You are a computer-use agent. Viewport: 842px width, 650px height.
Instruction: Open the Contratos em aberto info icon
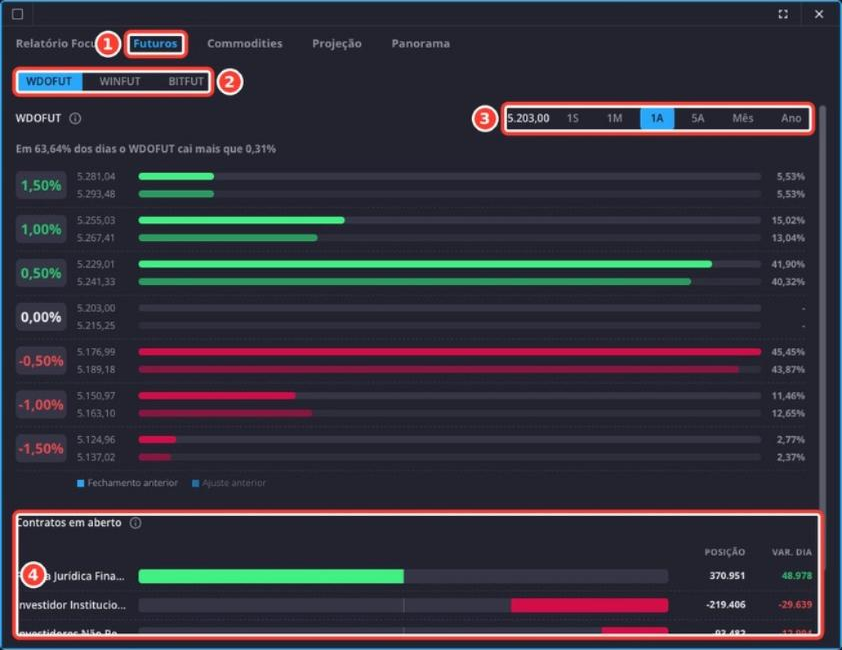tap(135, 523)
